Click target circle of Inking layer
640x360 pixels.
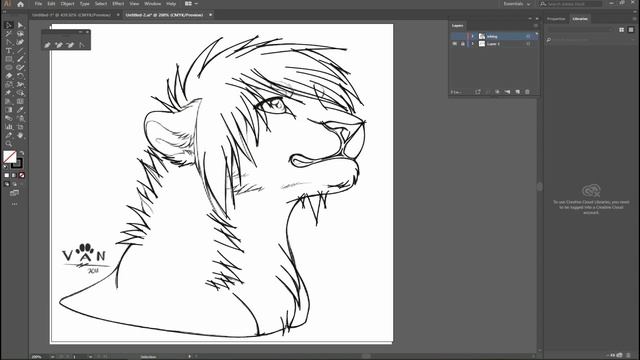(528, 36)
